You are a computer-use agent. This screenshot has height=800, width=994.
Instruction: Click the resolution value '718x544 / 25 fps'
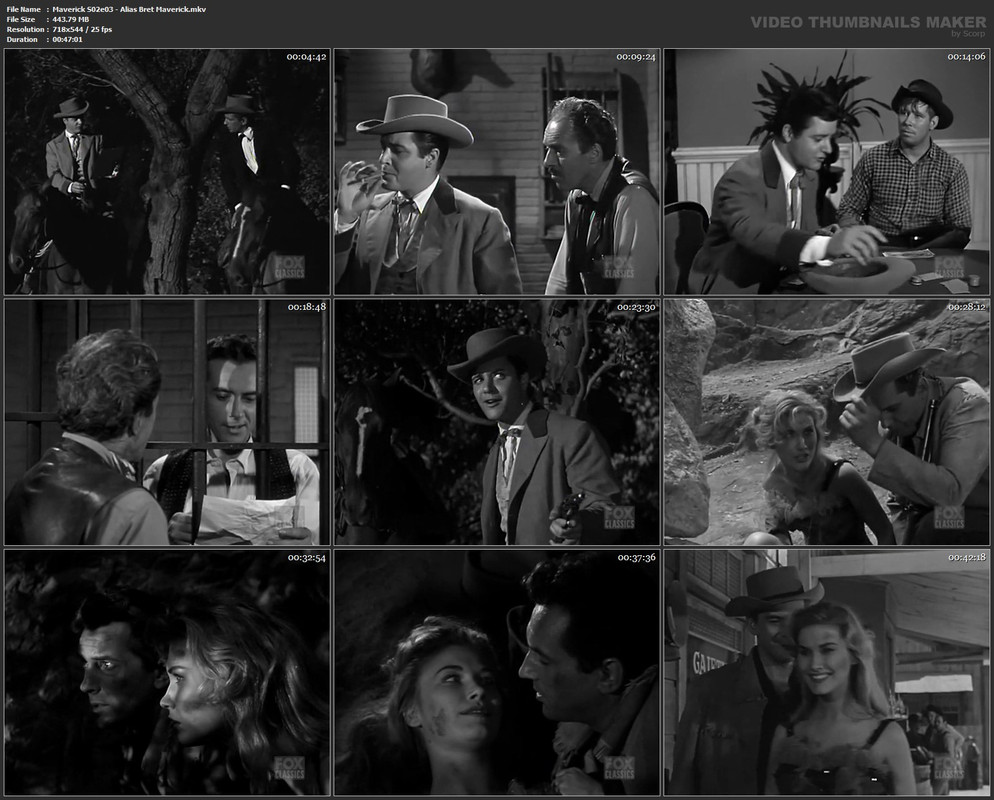tap(82, 29)
